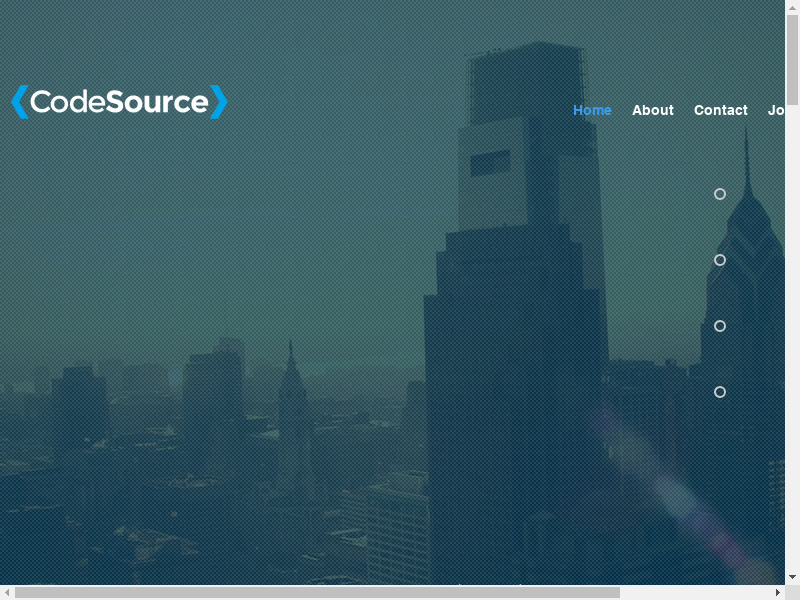
Task: Click the left blue bracket of the logo
Action: point(19,102)
